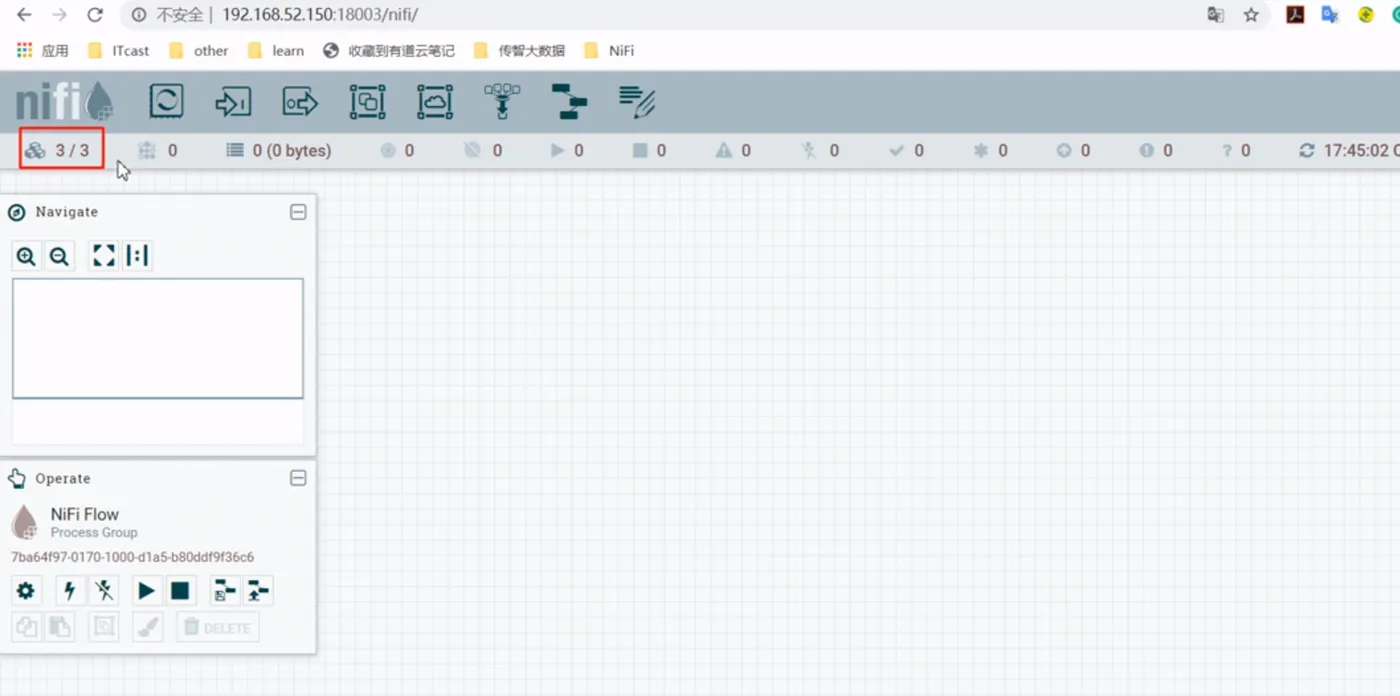1400x696 pixels.
Task: Click the Output Port component icon
Action: click(299, 101)
